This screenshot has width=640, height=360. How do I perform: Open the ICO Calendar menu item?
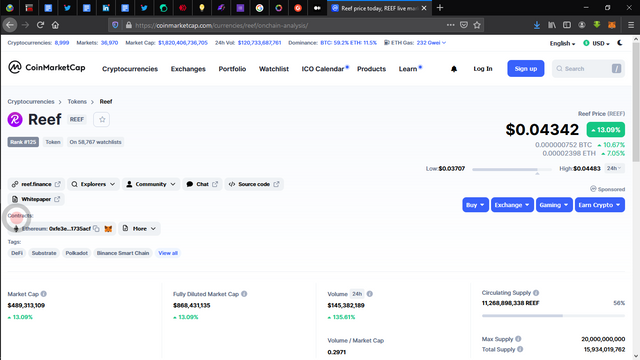(323, 69)
